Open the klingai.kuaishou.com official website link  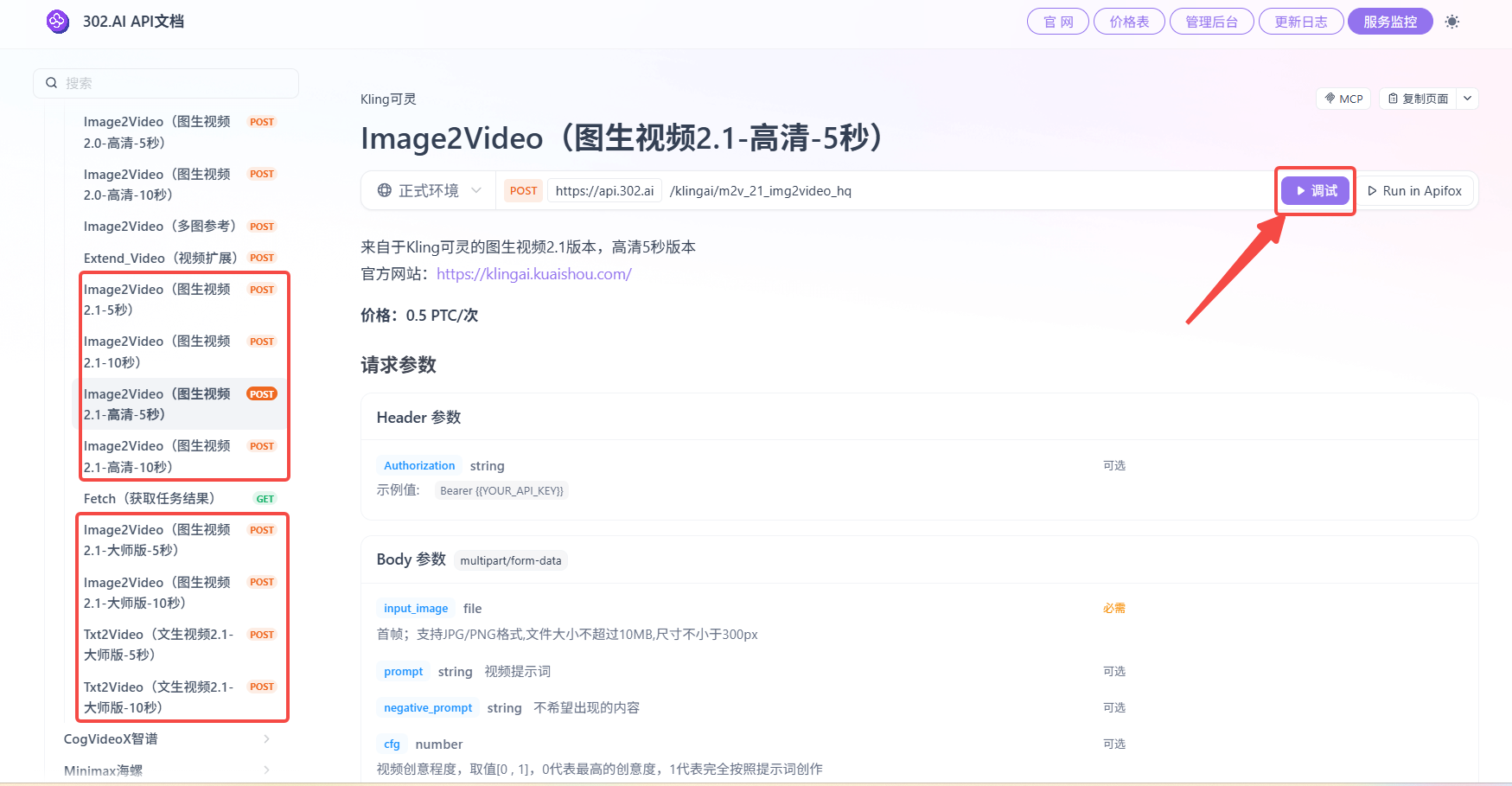click(x=534, y=274)
